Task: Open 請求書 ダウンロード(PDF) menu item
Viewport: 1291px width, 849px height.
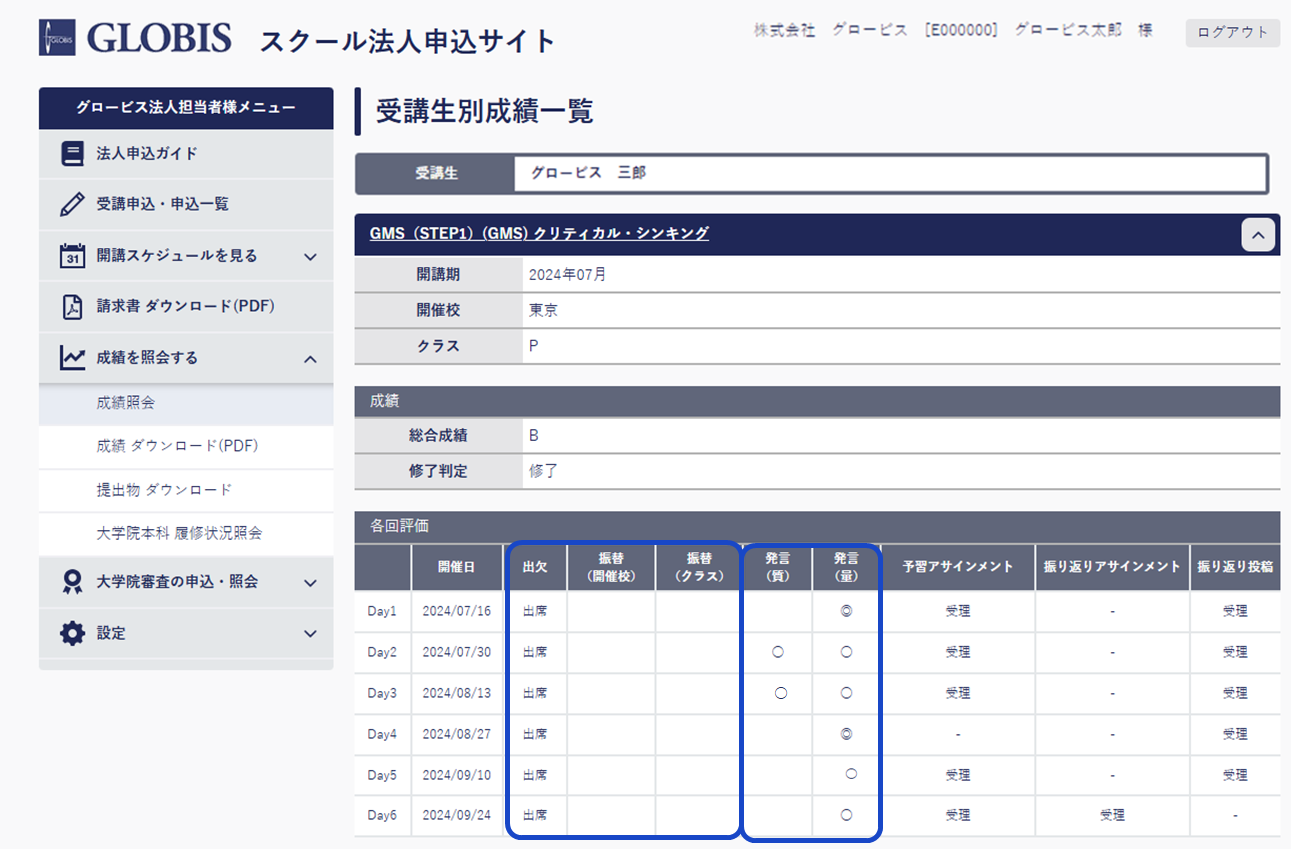Action: click(x=186, y=307)
